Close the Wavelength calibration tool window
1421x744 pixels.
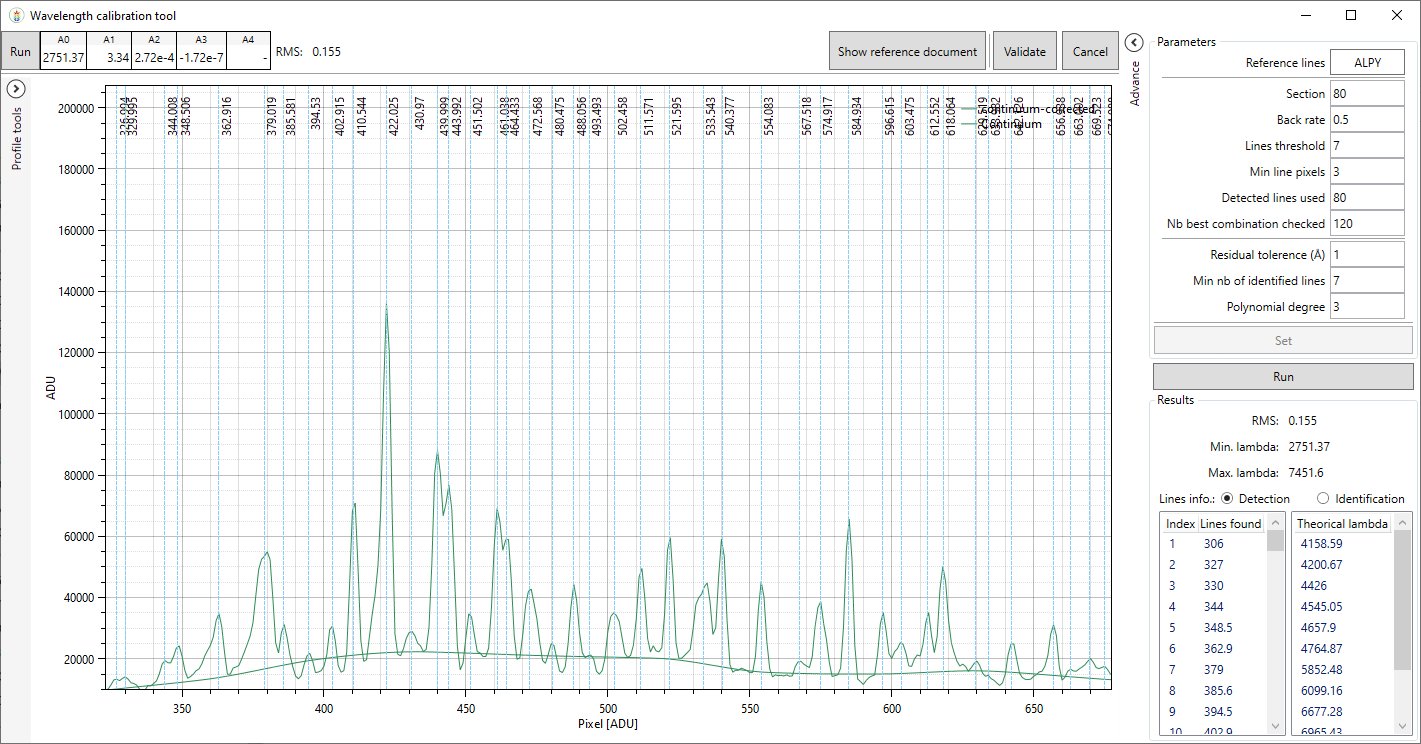click(1397, 15)
